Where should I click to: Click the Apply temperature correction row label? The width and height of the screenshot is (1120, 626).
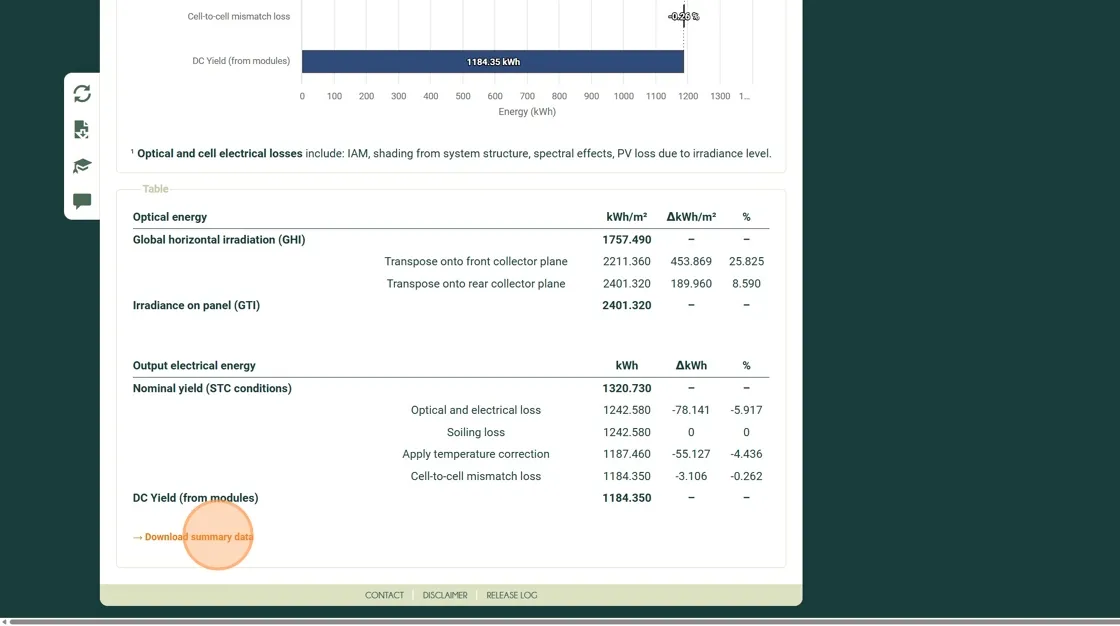click(476, 454)
